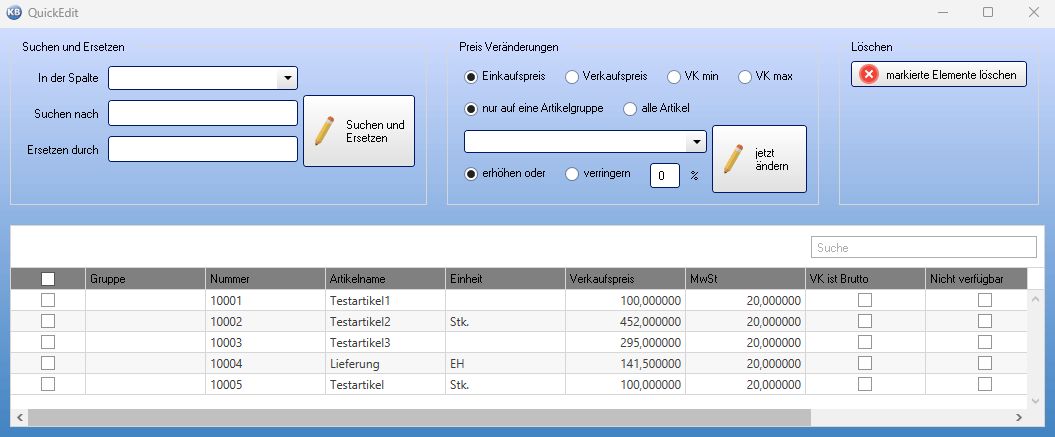Image resolution: width=1055 pixels, height=437 pixels.
Task: Select nur auf eine Artikelgruppe option
Action: [x=471, y=108]
